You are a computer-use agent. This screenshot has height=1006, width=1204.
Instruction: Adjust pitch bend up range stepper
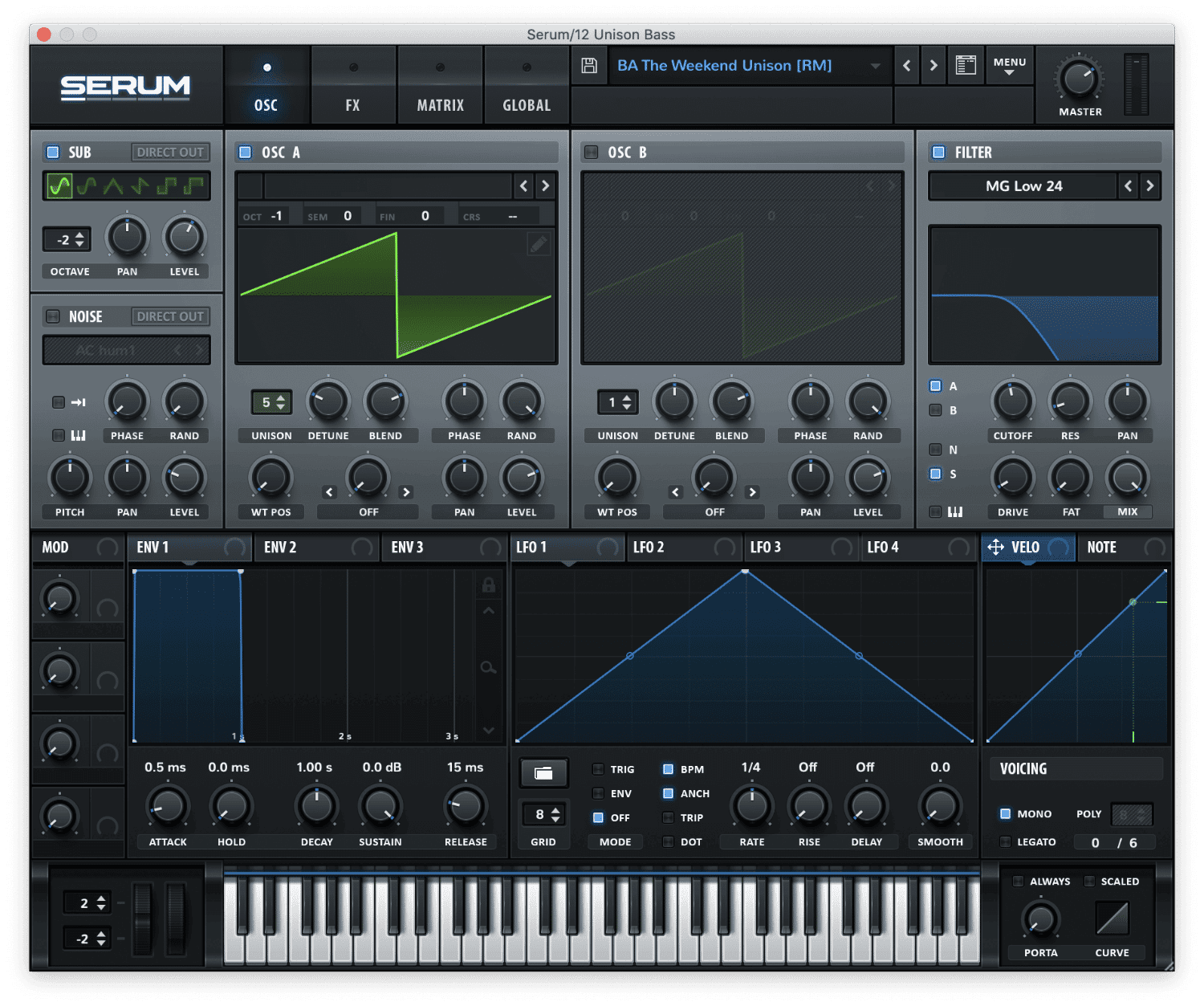coord(89,902)
